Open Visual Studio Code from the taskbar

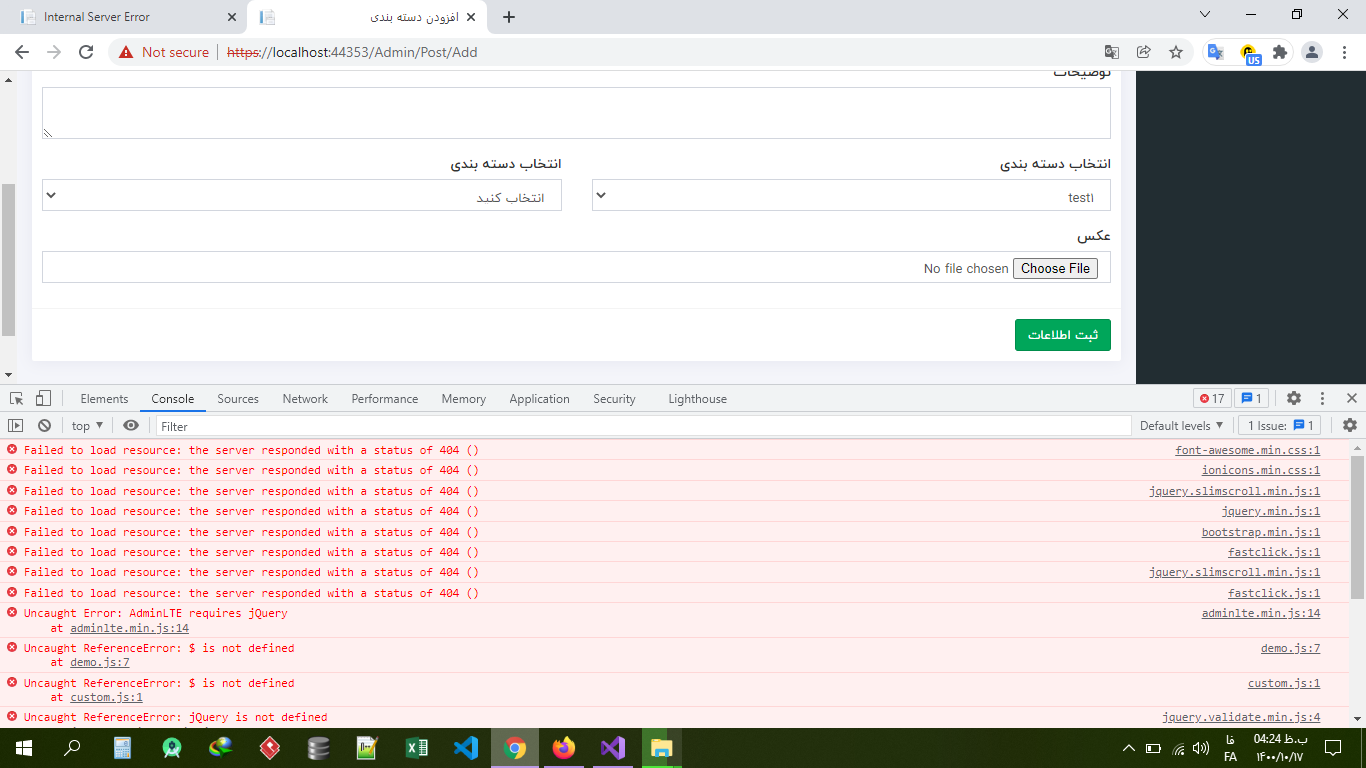tap(466, 748)
